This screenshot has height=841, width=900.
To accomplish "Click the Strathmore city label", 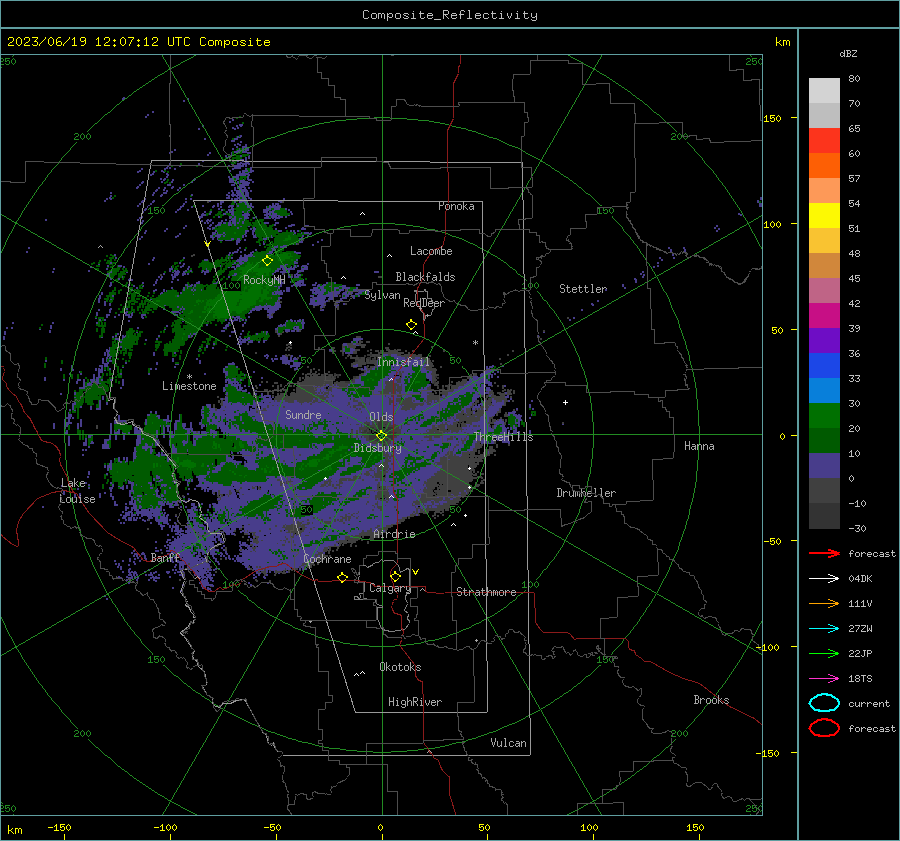I will coord(486,592).
